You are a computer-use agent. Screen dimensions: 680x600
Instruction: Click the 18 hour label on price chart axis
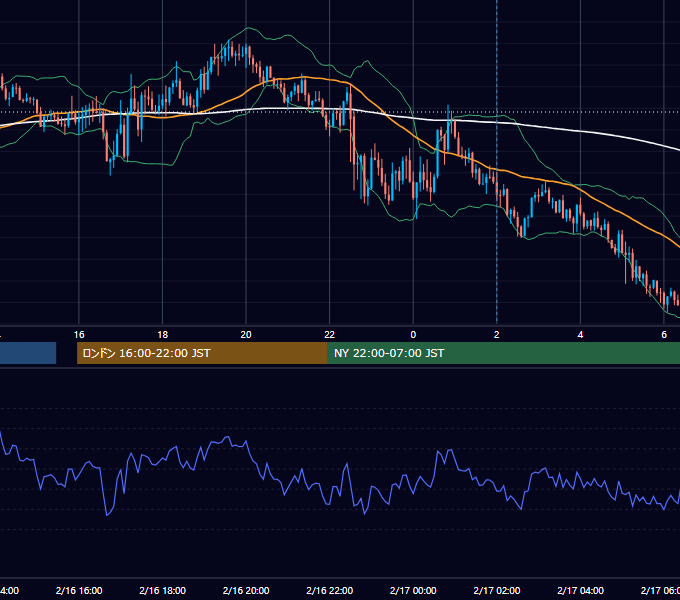163,335
